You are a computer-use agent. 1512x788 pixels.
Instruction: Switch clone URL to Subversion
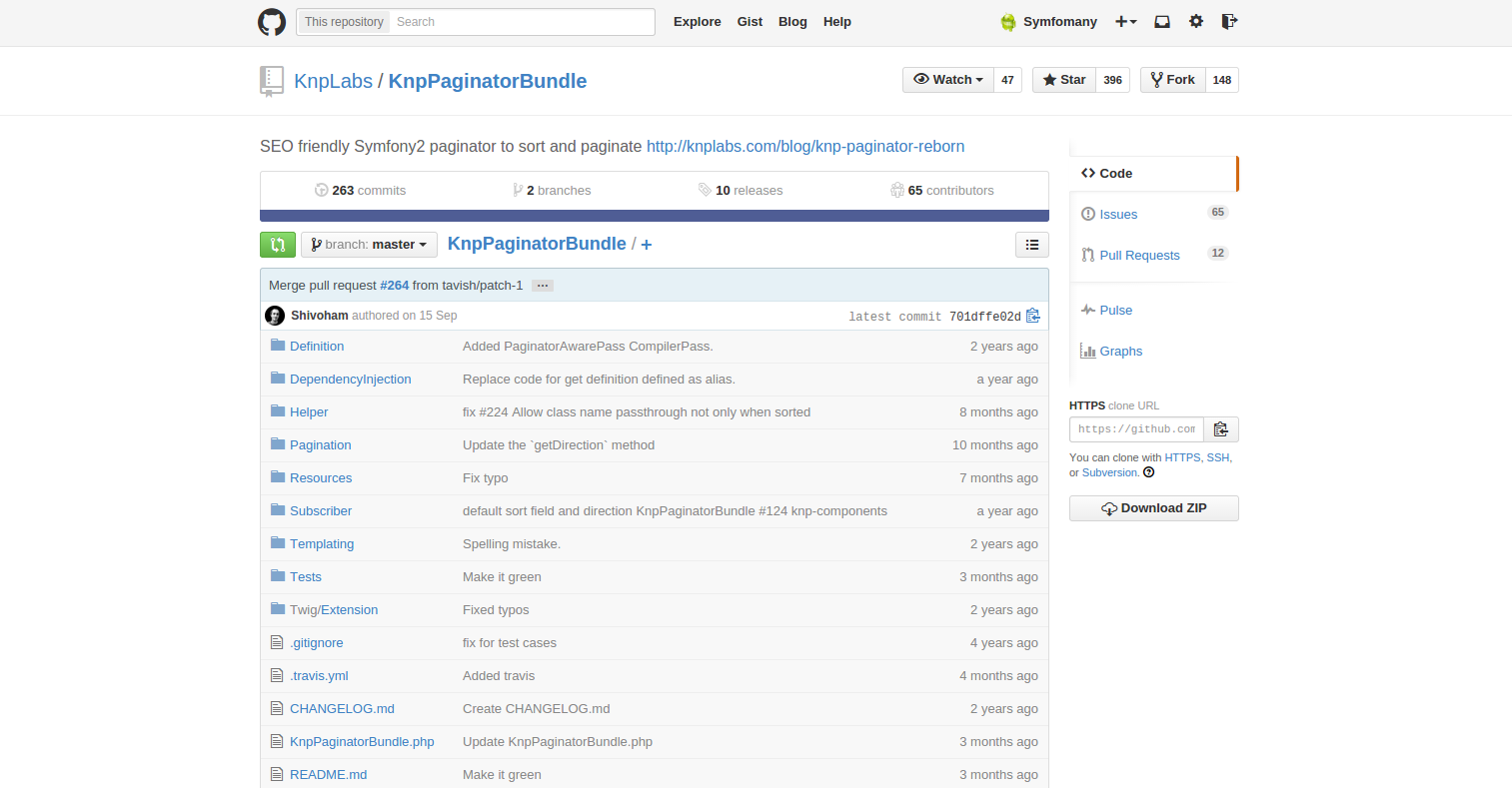tap(1110, 472)
